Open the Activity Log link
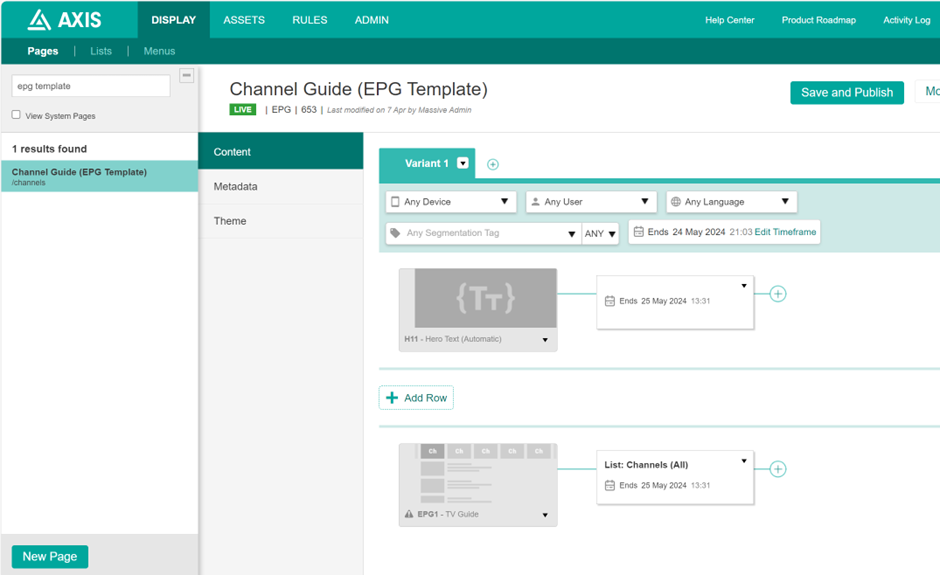The height and width of the screenshot is (575, 940). point(906,20)
